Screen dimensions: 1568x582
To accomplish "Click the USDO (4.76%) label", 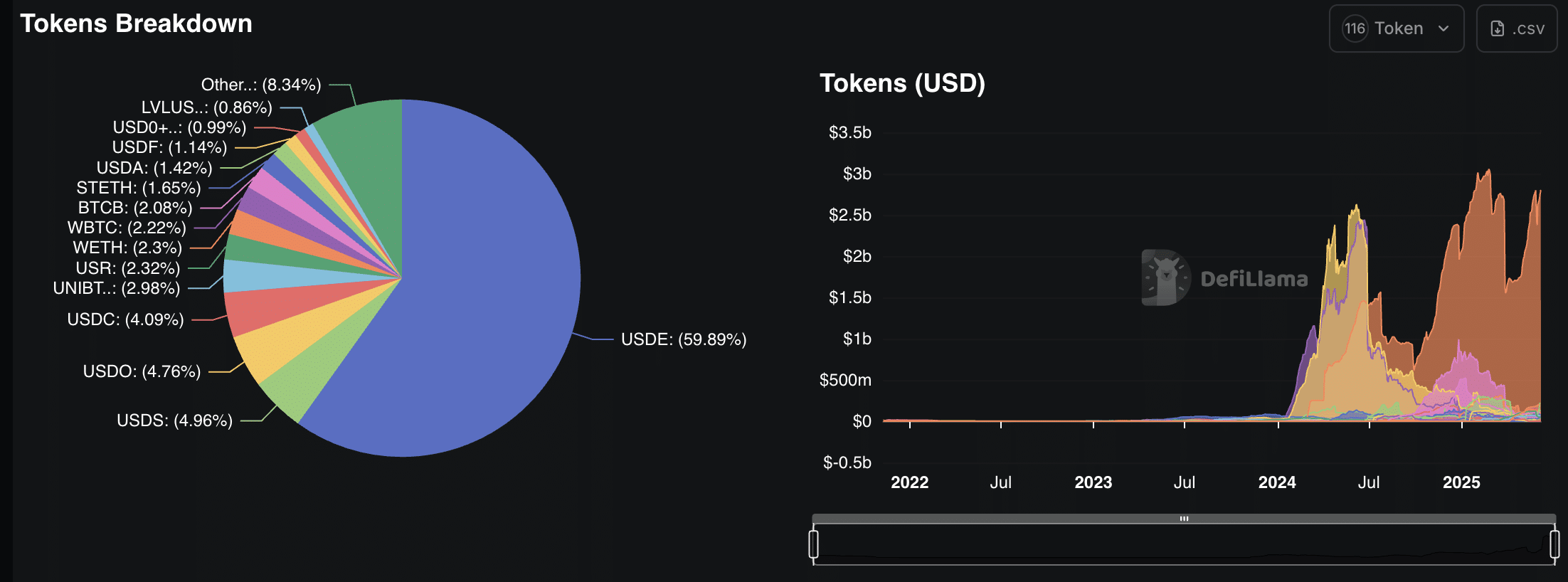I will coord(142,371).
